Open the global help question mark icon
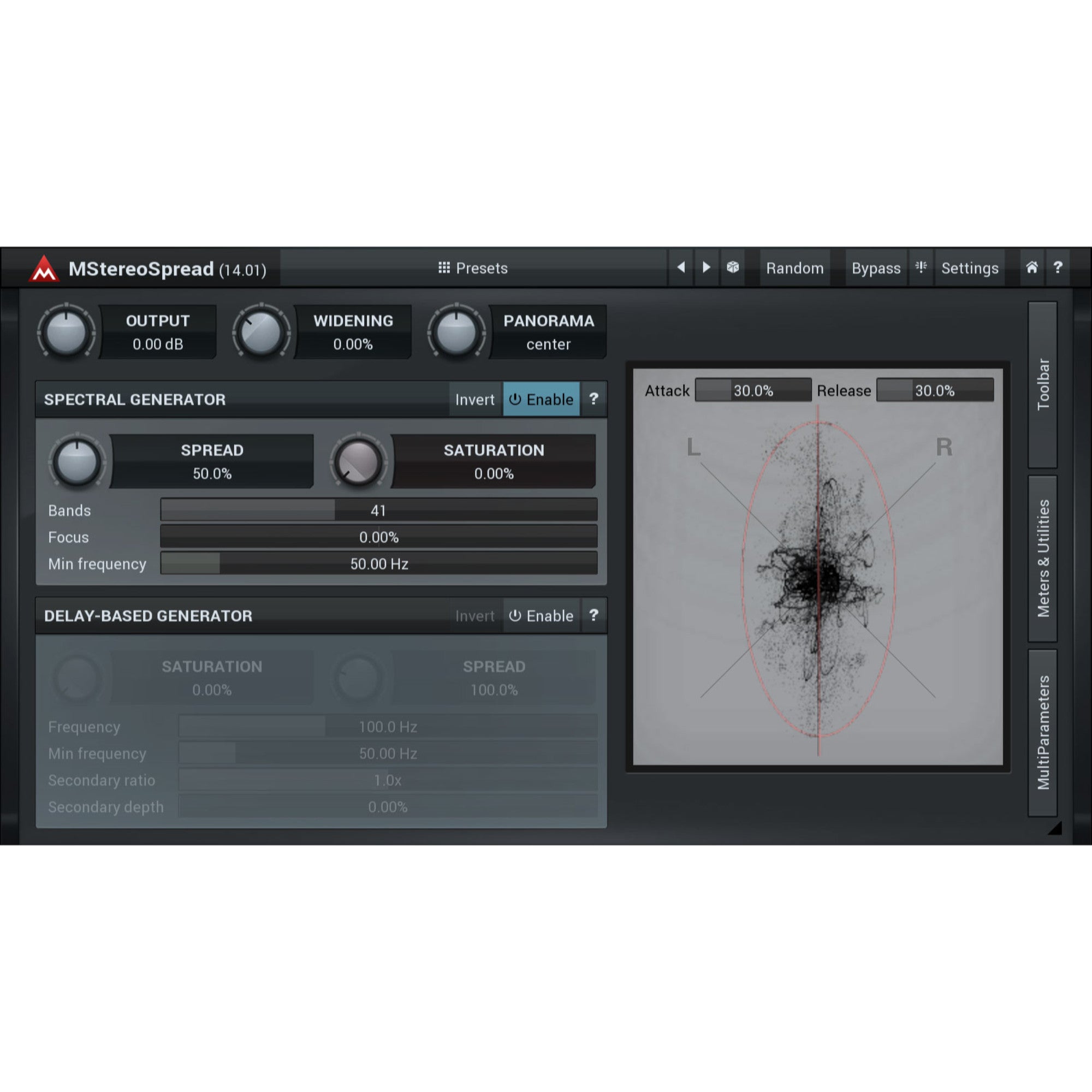Screen dimensions: 1092x1092 [1058, 268]
